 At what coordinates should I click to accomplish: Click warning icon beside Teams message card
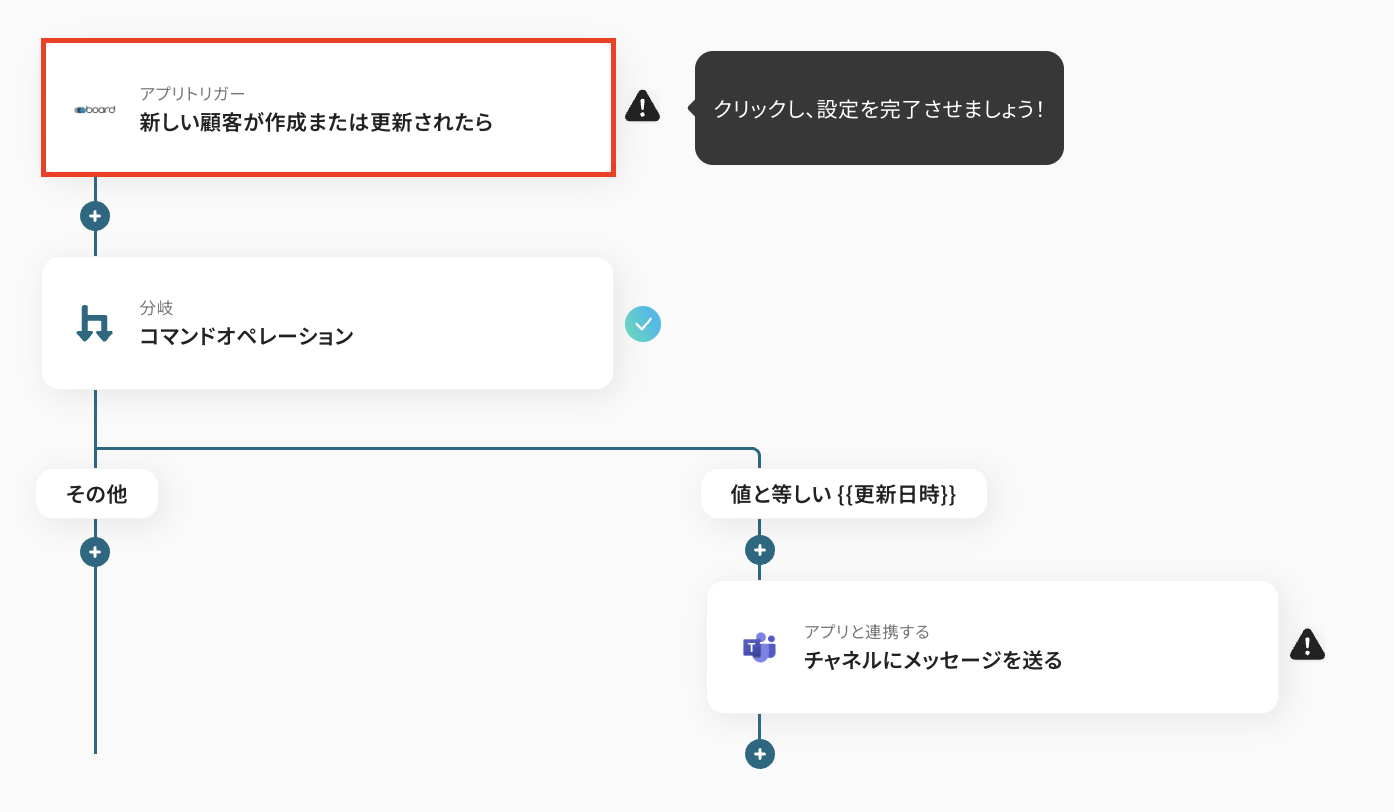point(1307,645)
